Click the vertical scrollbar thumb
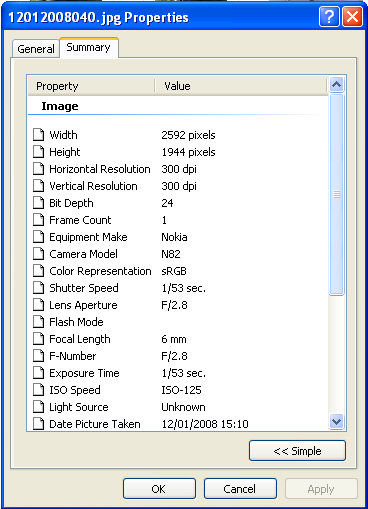The width and height of the screenshot is (368, 509). click(x=336, y=194)
